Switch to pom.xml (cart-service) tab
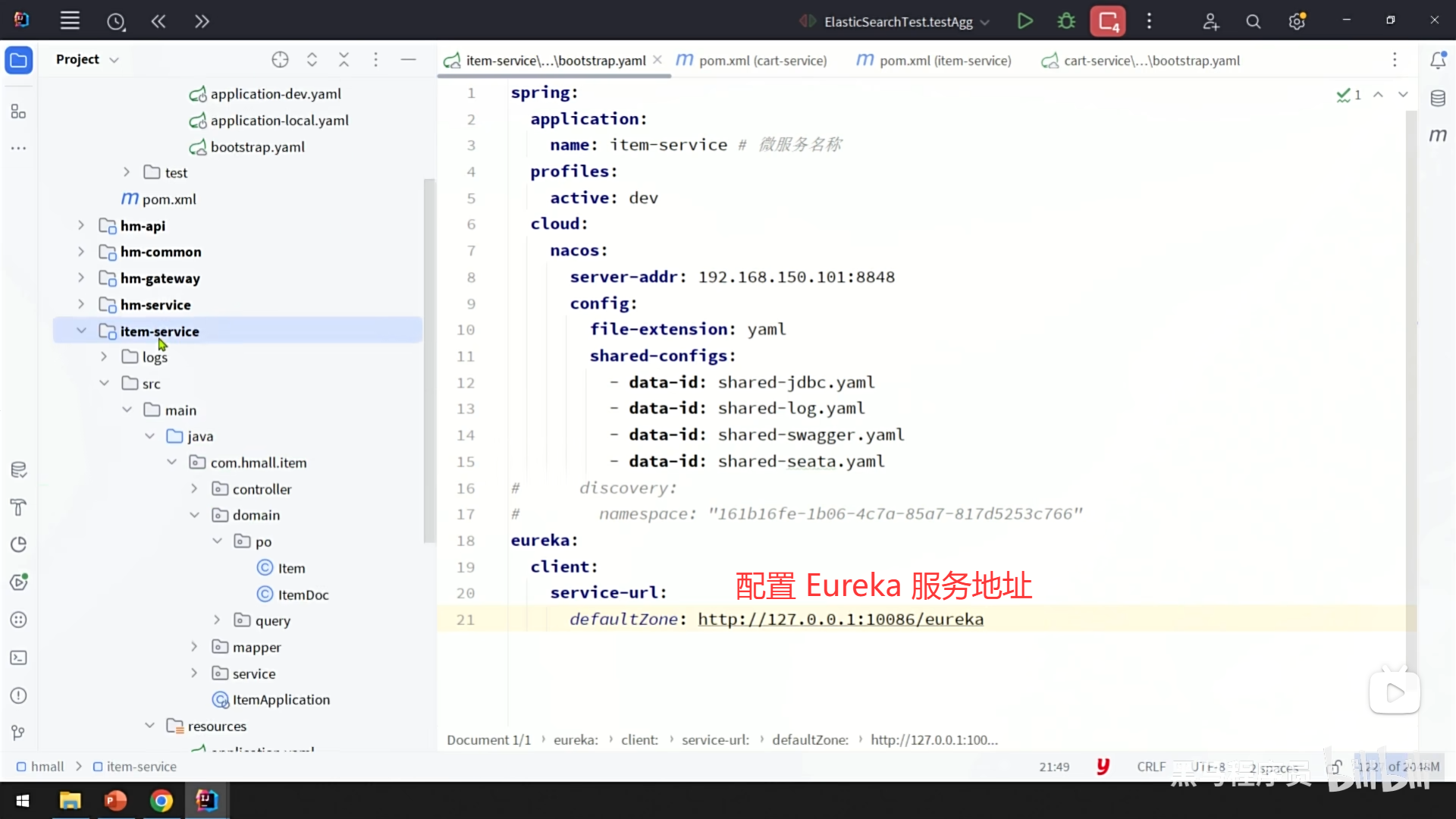This screenshot has width=1456, height=819. point(762,61)
